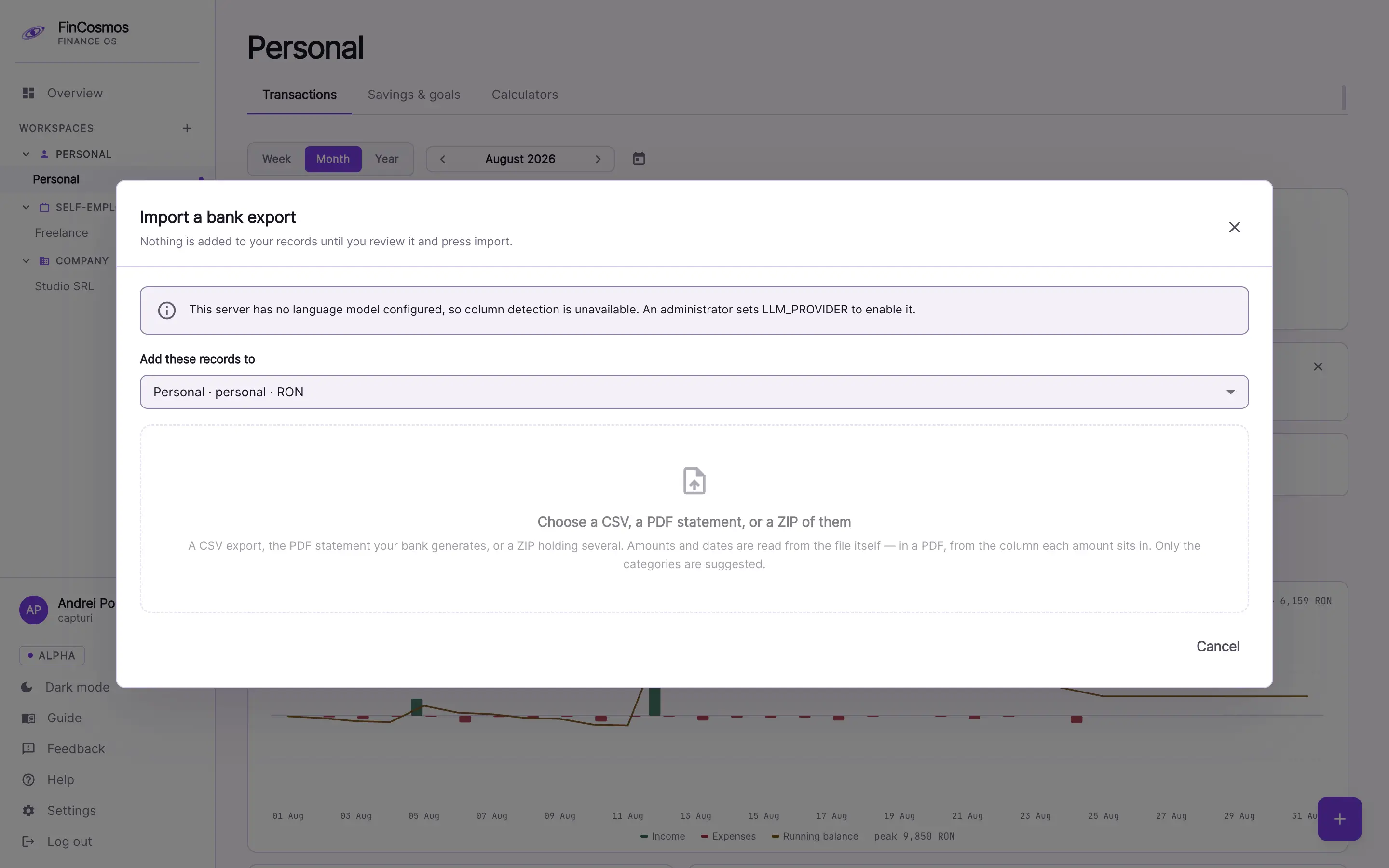This screenshot has width=1389, height=868.
Task: Click the personal person icon
Action: click(44, 154)
